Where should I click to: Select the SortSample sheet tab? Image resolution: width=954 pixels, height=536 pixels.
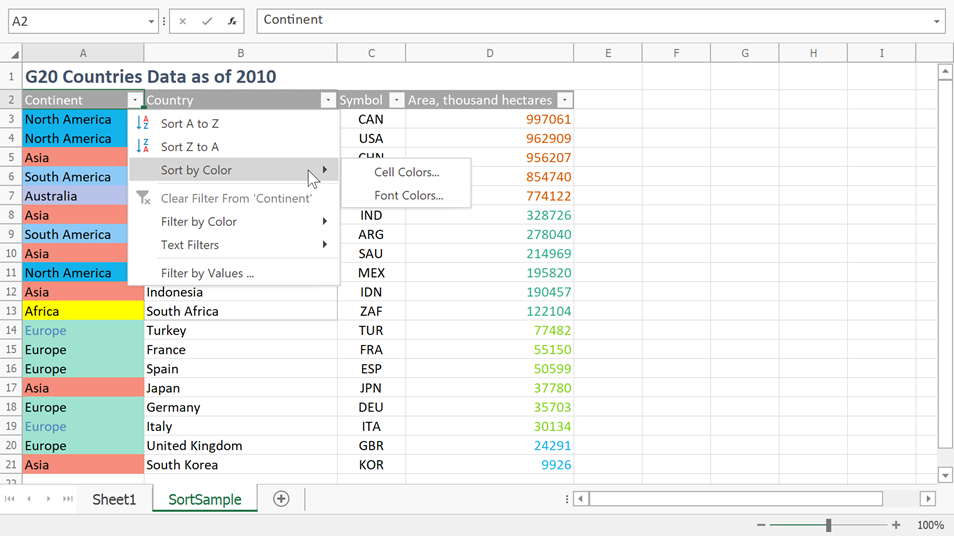click(205, 499)
